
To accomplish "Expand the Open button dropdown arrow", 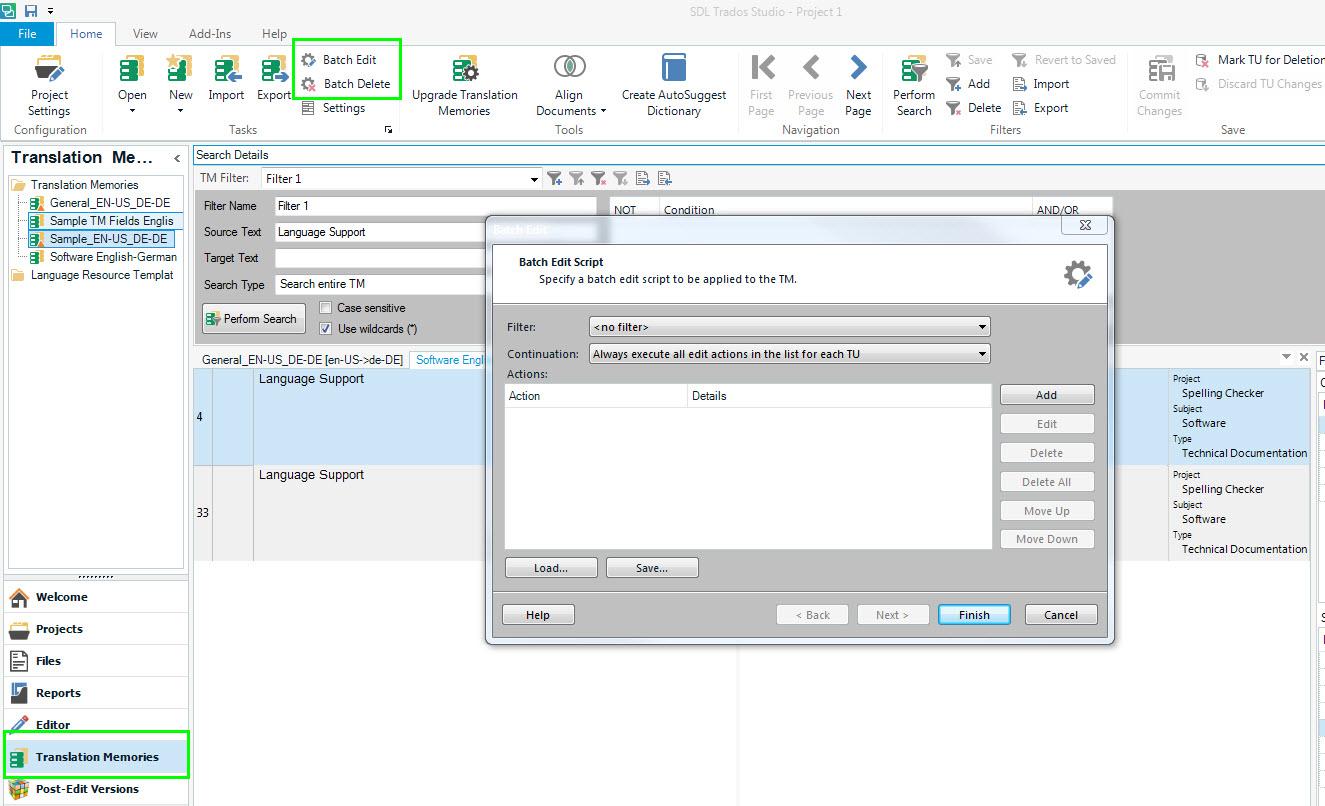I will coord(132,110).
